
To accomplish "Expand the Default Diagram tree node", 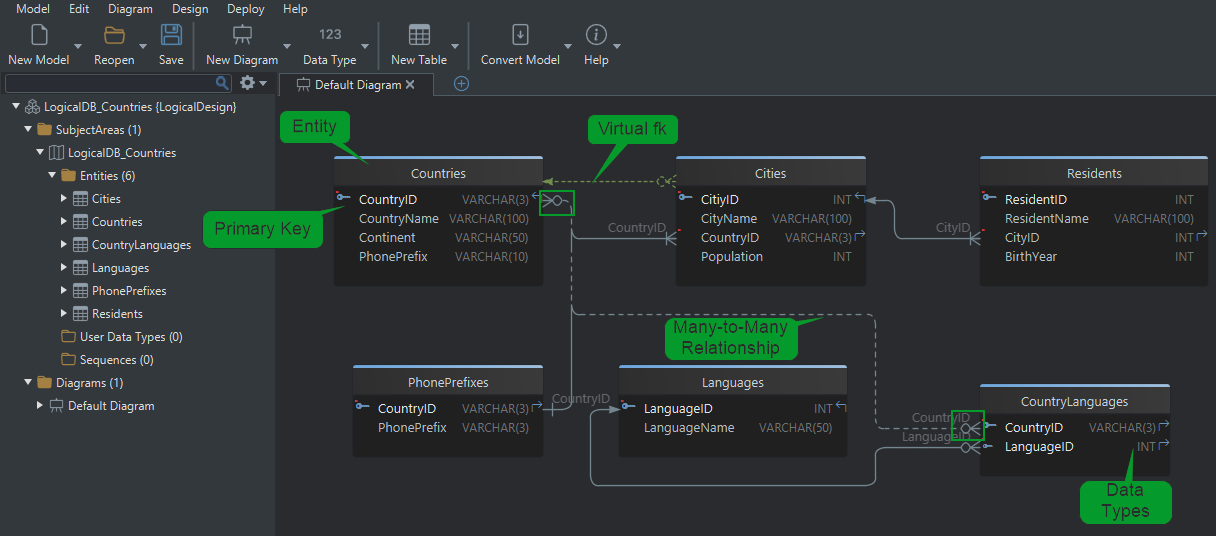I will point(40,405).
